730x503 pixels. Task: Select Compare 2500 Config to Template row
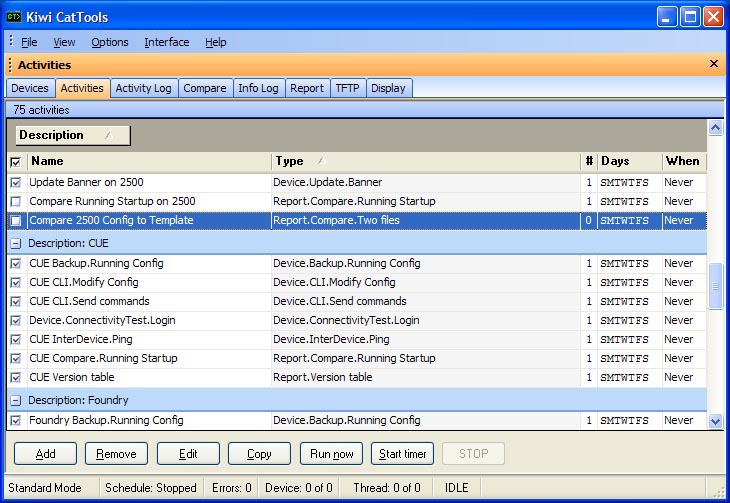click(x=357, y=220)
